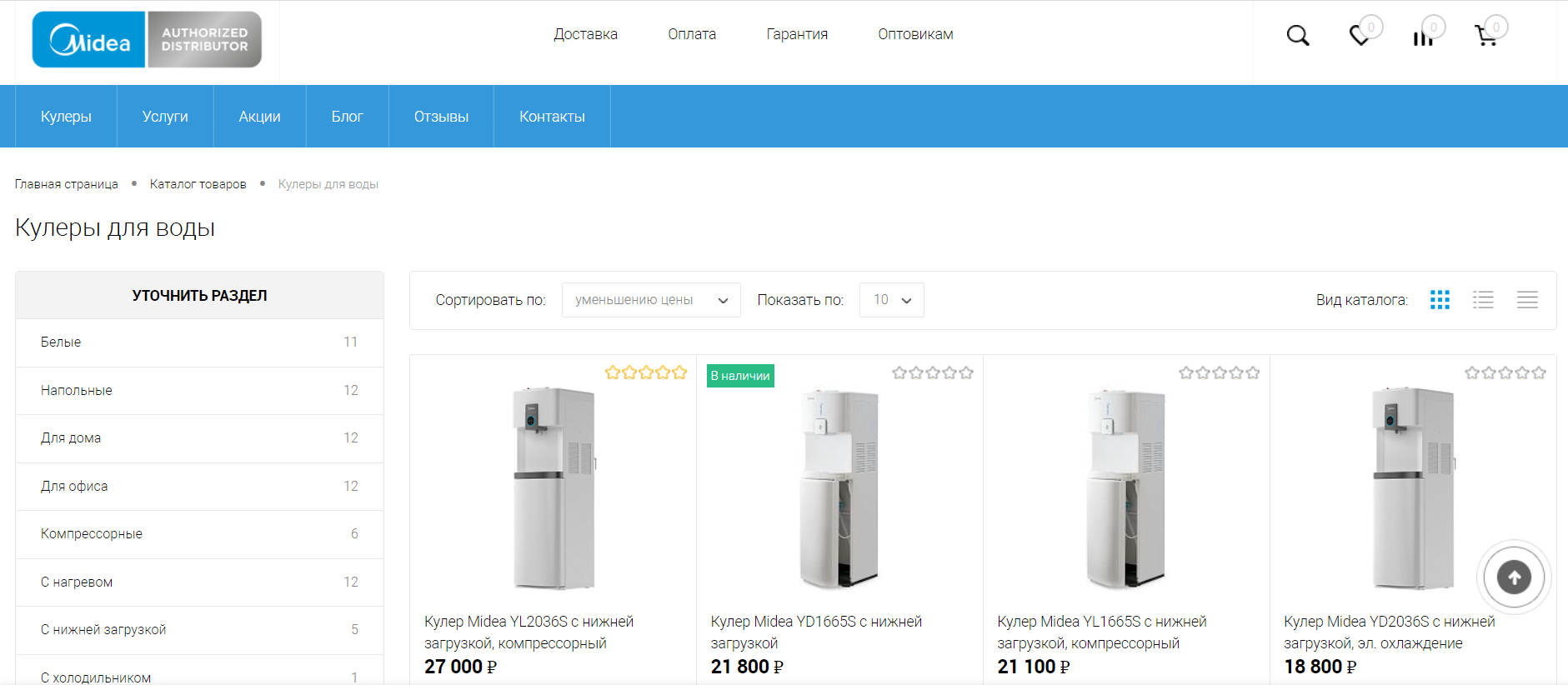Viewport: 1568px width, 685px height.
Task: Select the Компрессорные filter category
Action: [199, 534]
